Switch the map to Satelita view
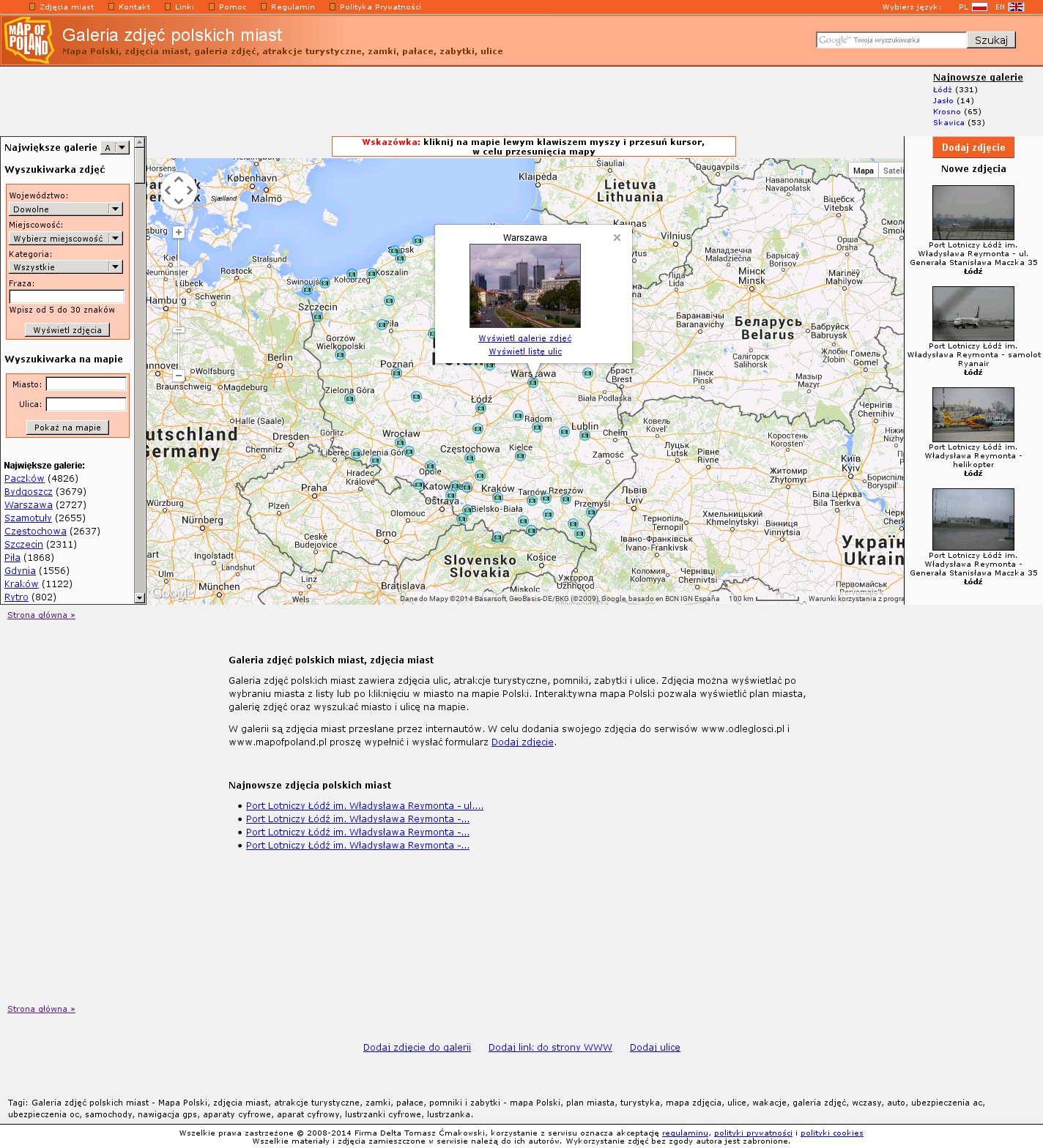 pyautogui.click(x=893, y=171)
